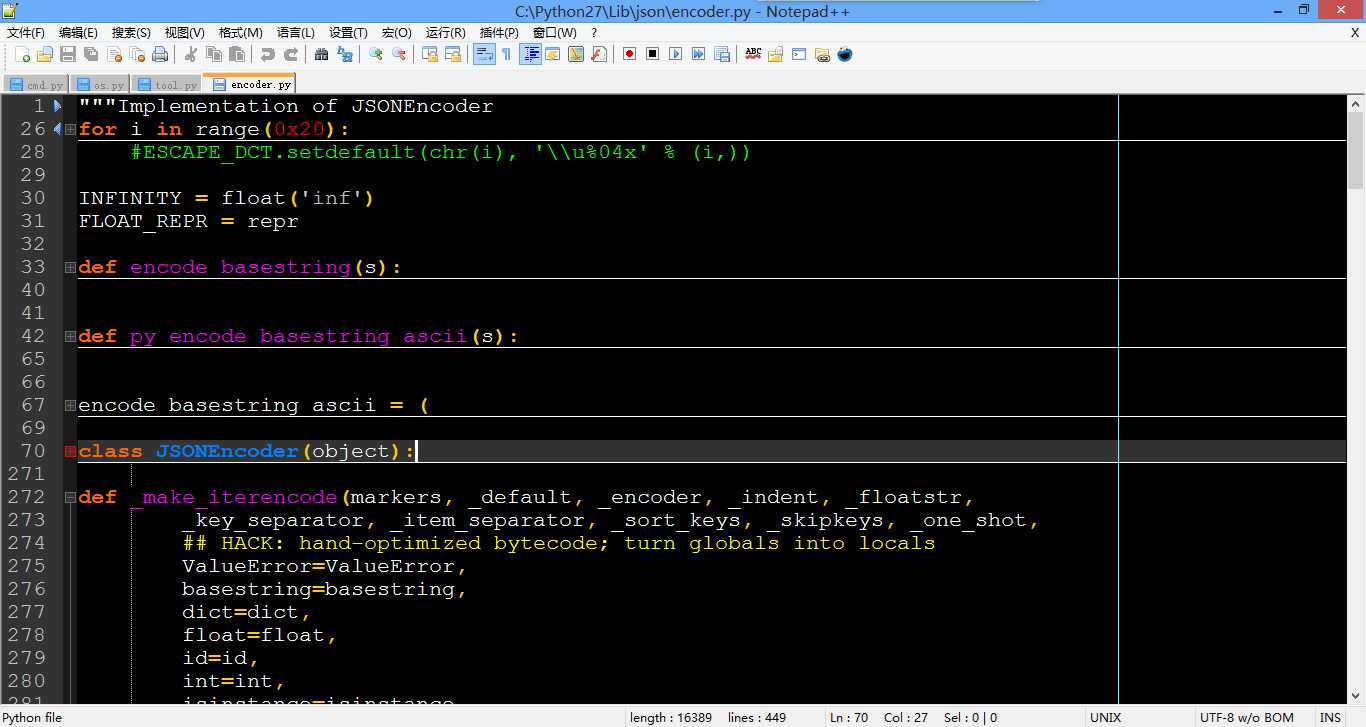Open the 插件(P) menu
The height and width of the screenshot is (727, 1366).
pyautogui.click(x=499, y=32)
